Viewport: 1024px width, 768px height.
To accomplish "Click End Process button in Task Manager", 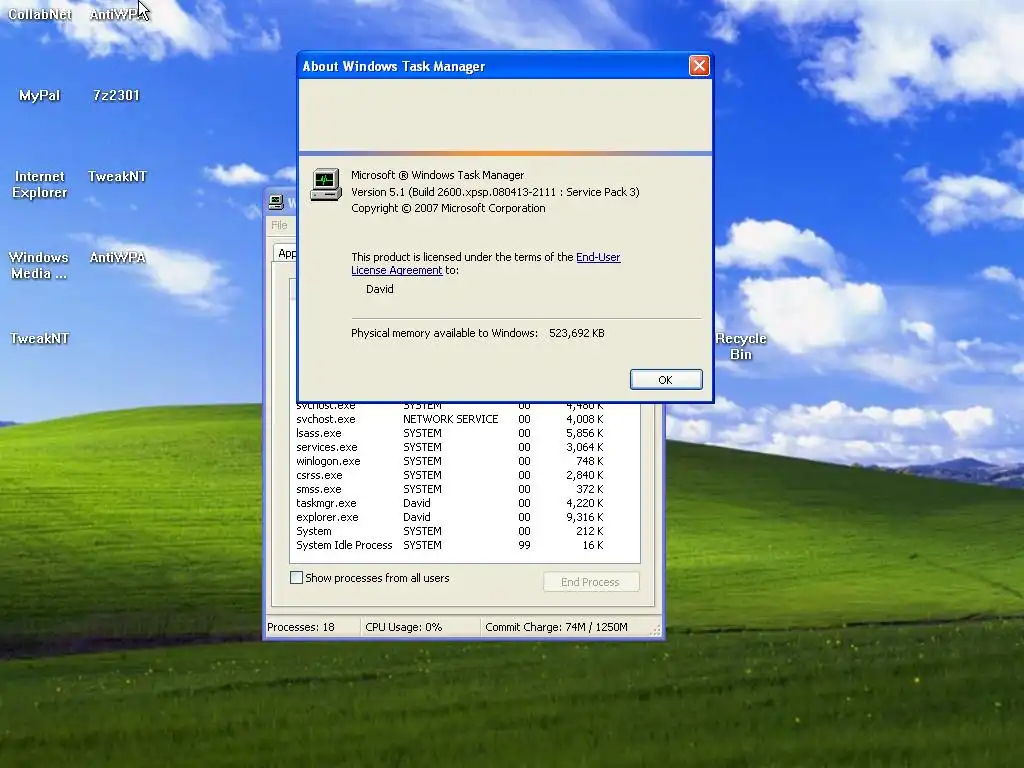I will 591,582.
